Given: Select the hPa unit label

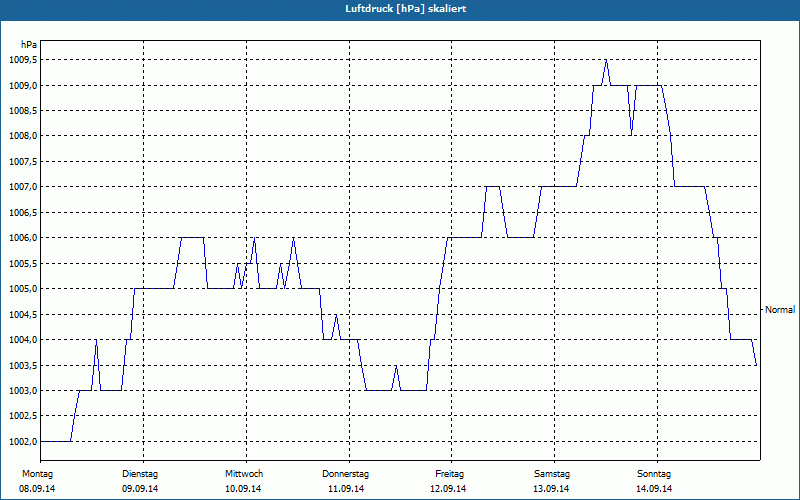Looking at the screenshot, I should [x=29, y=45].
